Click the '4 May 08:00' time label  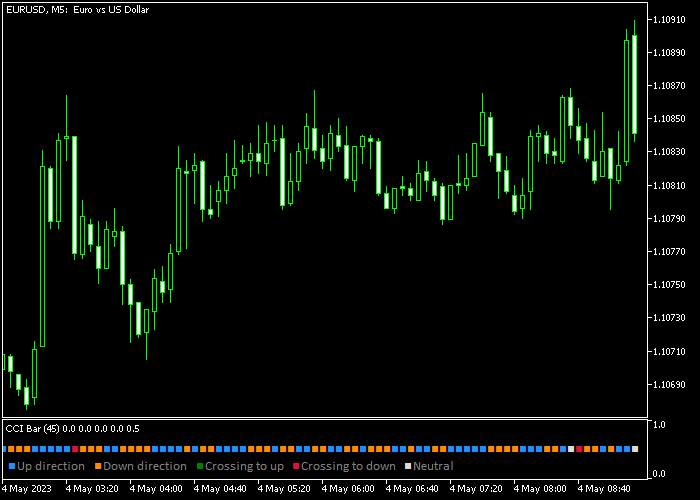[540, 489]
